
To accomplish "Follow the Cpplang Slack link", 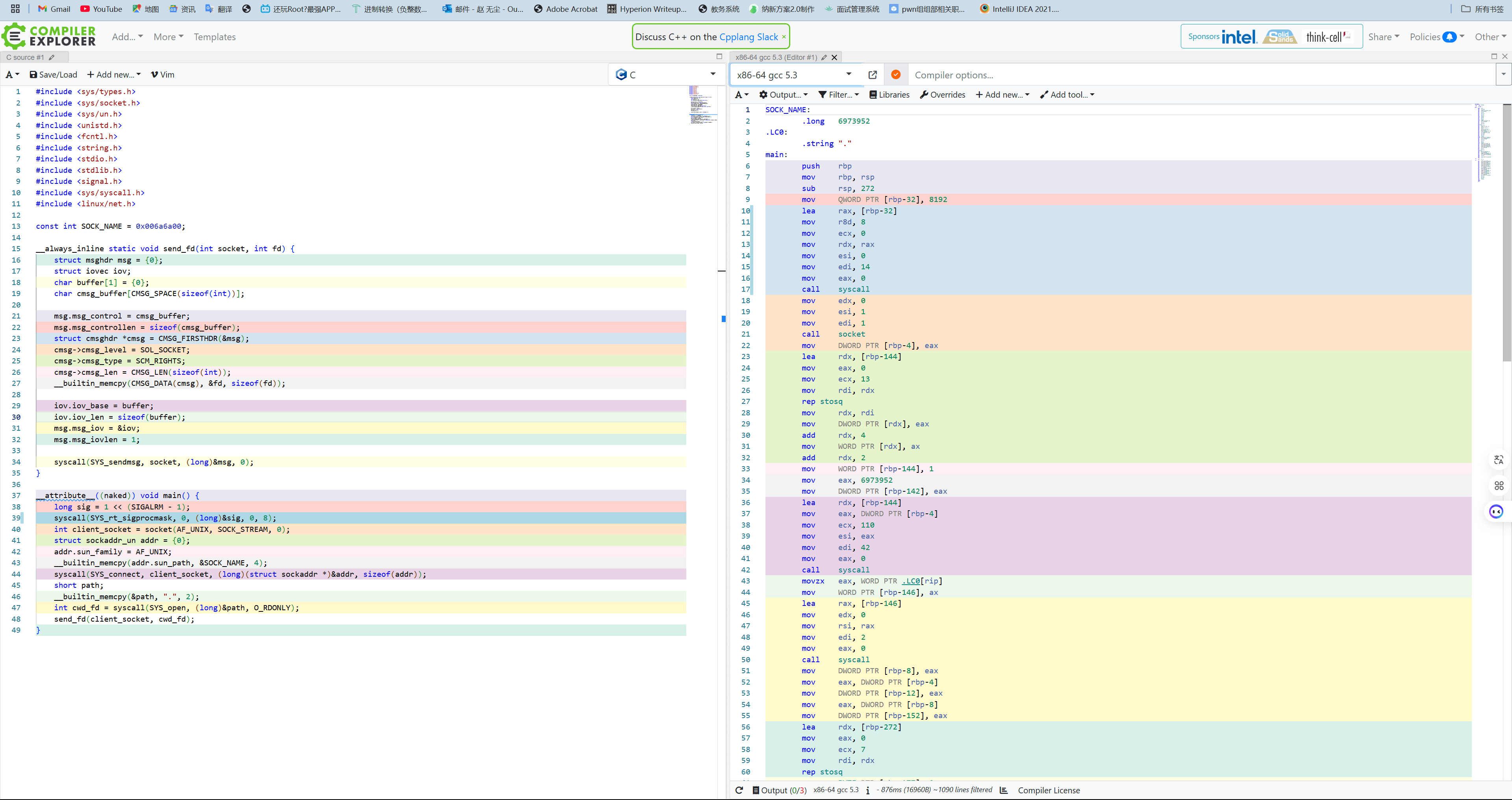I will [x=749, y=36].
